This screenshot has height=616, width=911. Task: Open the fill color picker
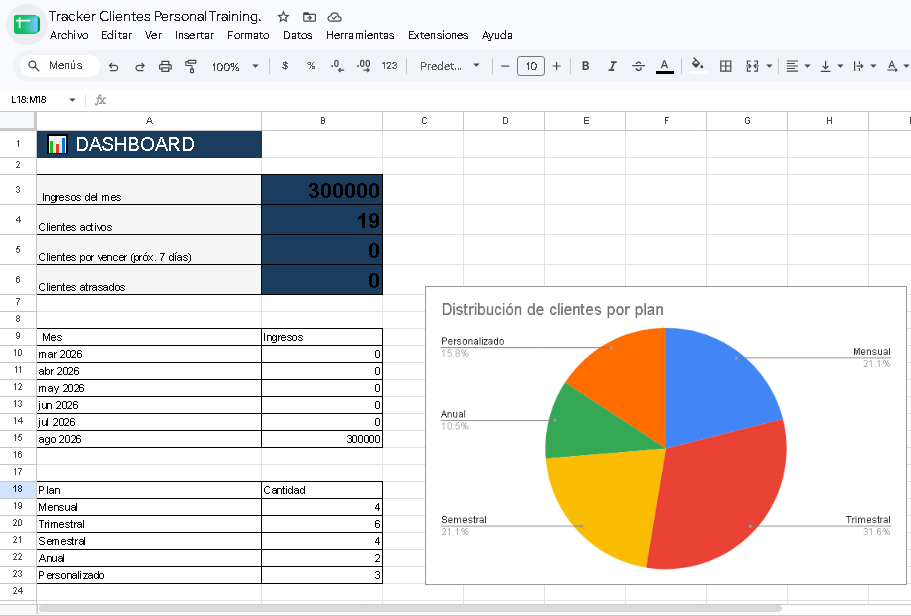coord(698,66)
